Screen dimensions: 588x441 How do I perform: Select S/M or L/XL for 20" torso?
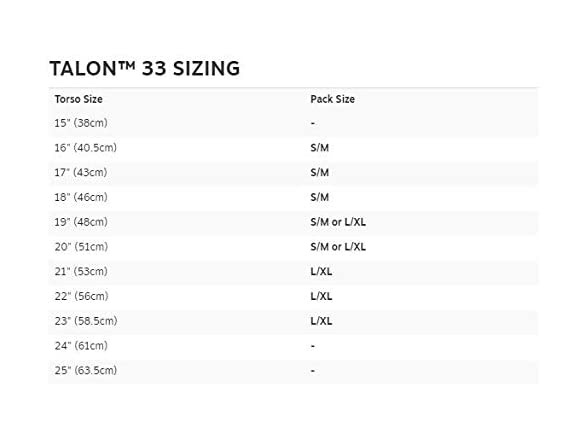pos(338,247)
